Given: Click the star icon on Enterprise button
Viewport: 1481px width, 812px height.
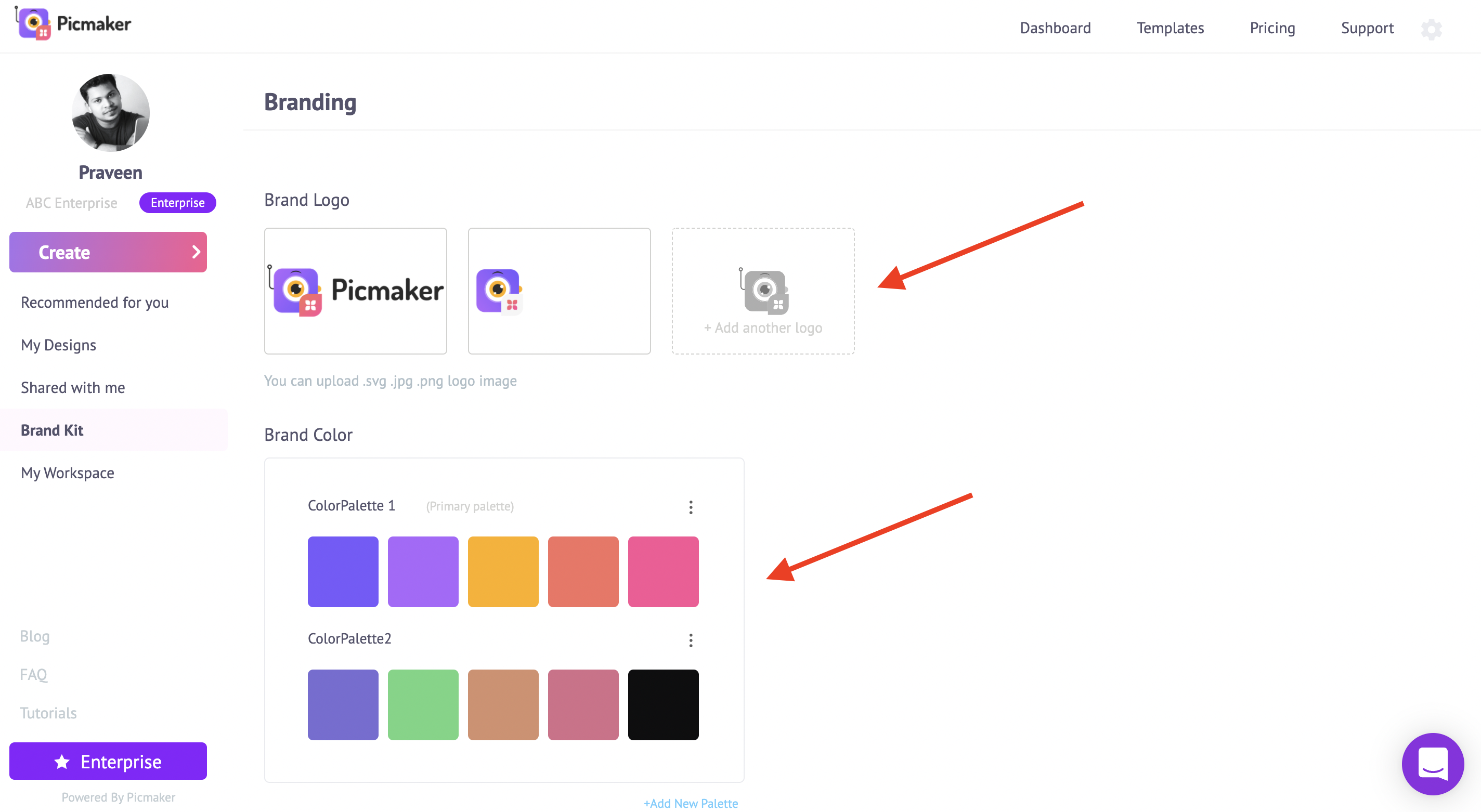Looking at the screenshot, I should click(62, 762).
